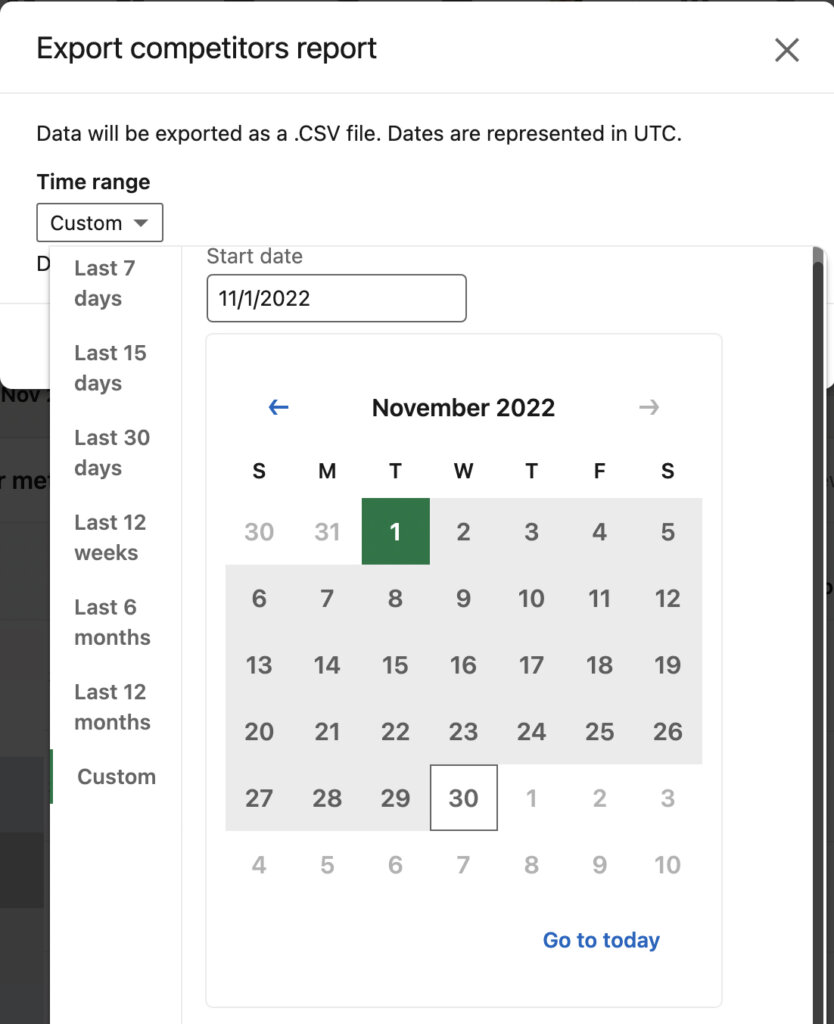Viewport: 834px width, 1024px height.
Task: Select the Last 12 weeks option
Action: pos(111,537)
